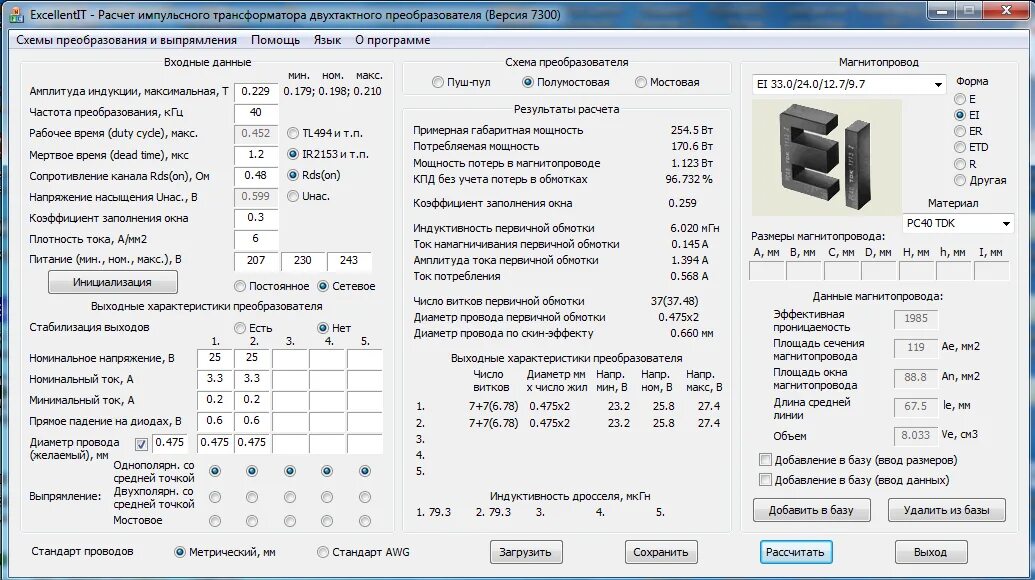Click the EI core photo thumbnail

coord(826,158)
